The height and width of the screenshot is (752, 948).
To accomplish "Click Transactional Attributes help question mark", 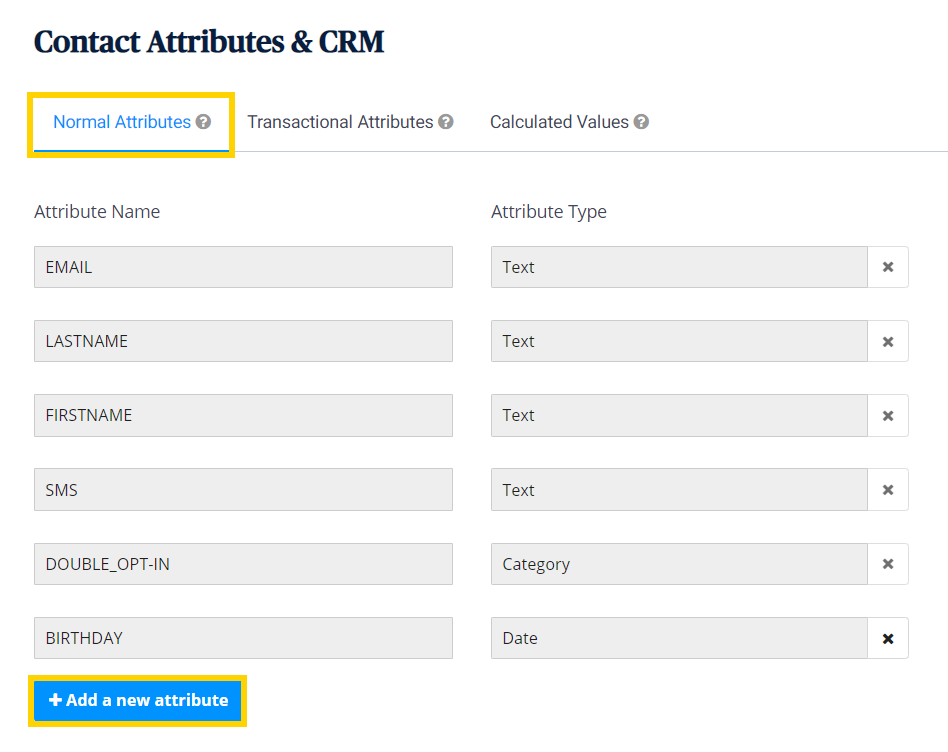I will [x=446, y=122].
